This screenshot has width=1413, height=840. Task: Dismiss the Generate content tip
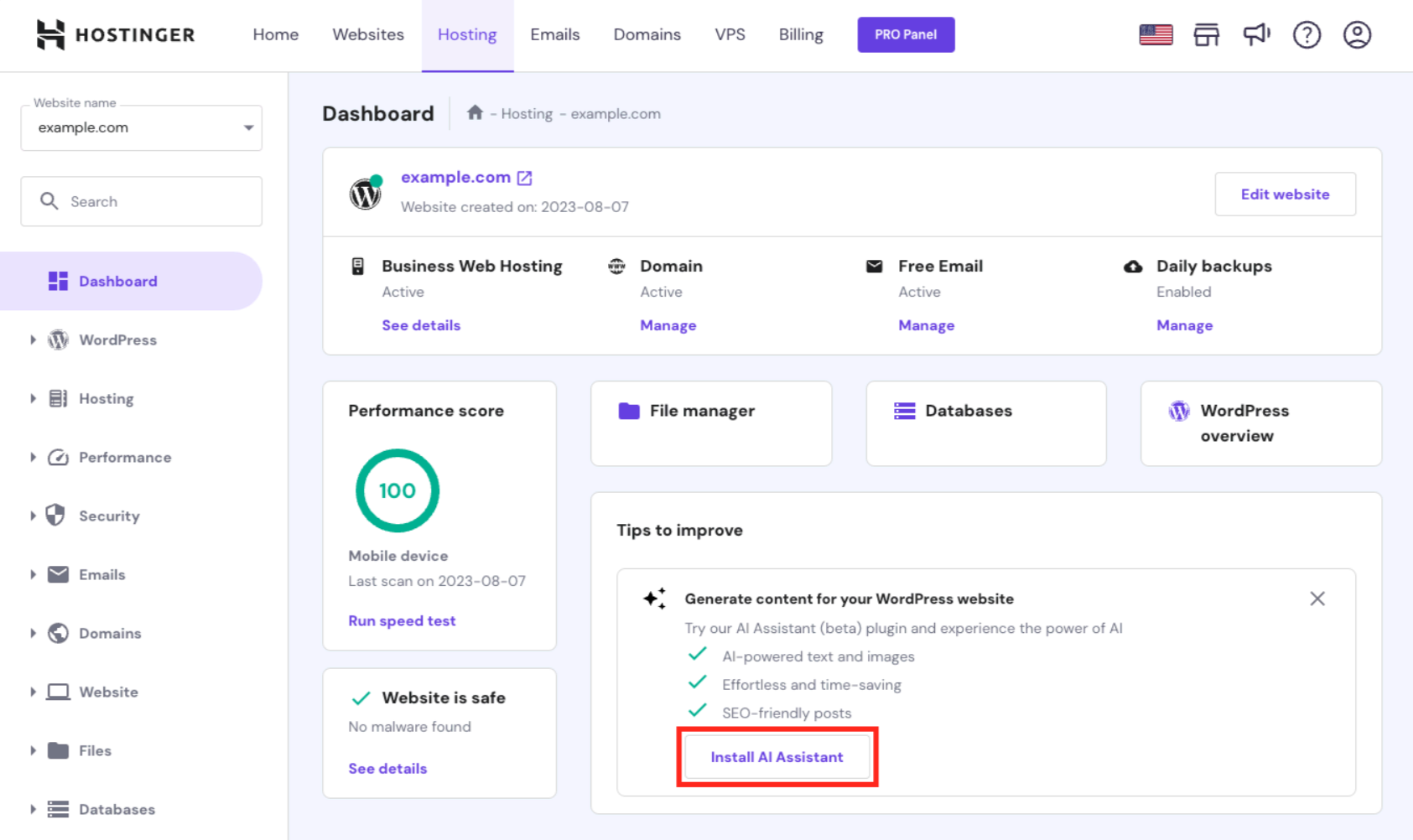pyautogui.click(x=1317, y=599)
